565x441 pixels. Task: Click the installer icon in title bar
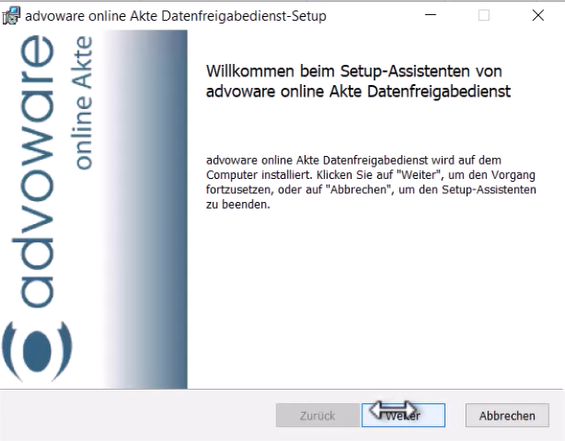point(11,16)
